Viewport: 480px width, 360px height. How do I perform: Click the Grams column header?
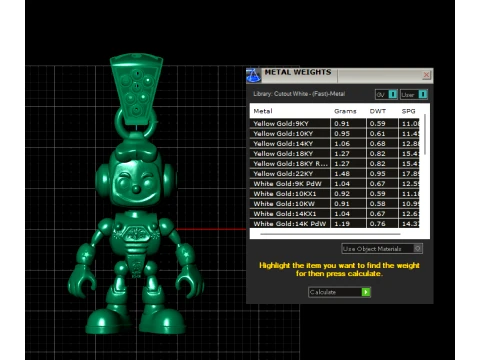pos(345,111)
